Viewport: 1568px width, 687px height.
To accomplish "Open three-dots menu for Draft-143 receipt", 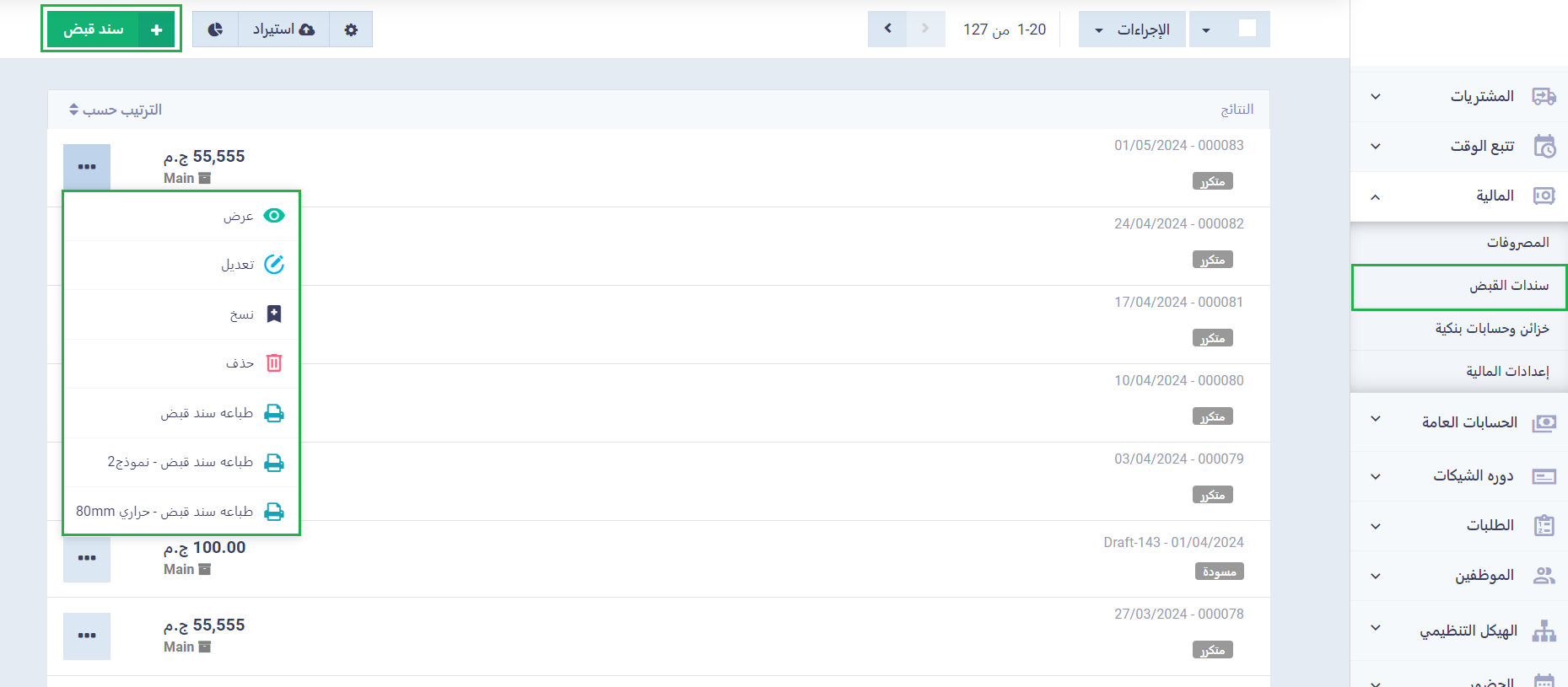I will coord(87,558).
